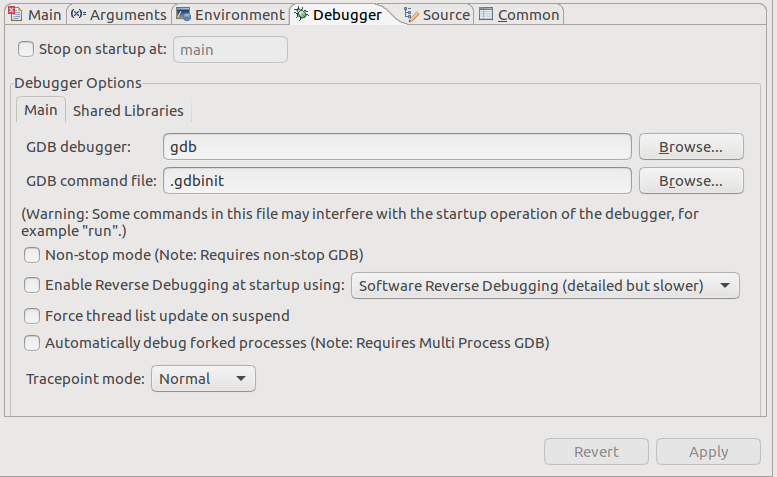The image size is (777, 477).
Task: Enable Stop on startup at checkbox
Action: pos(26,49)
